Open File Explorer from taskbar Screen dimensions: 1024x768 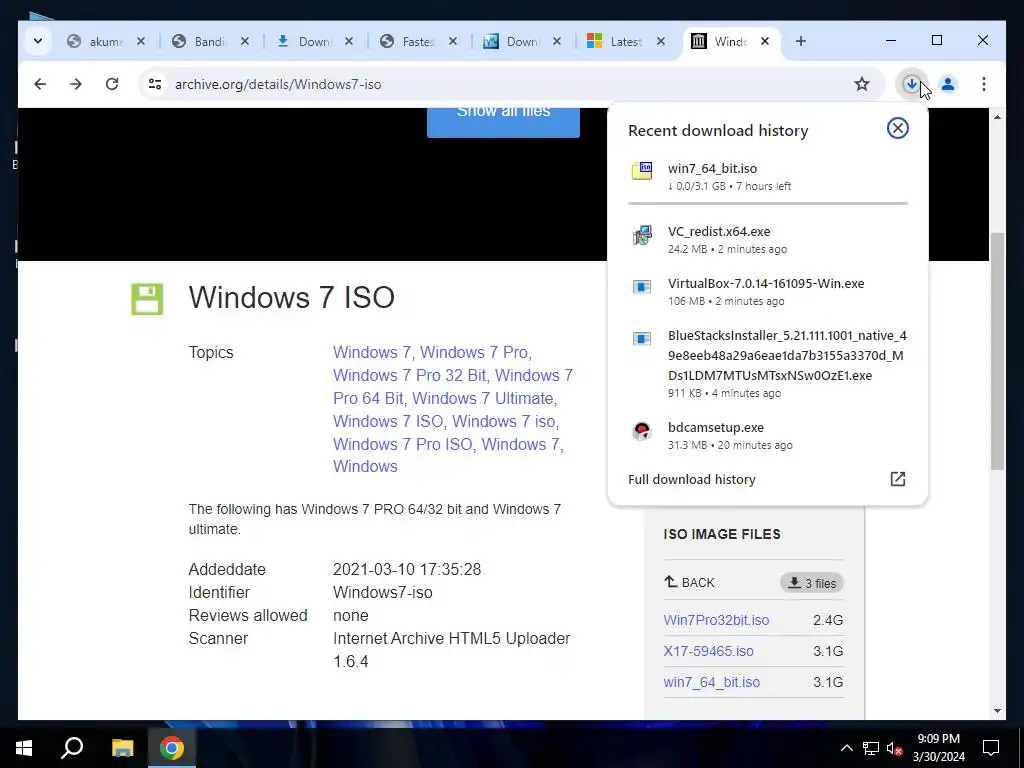(x=122, y=748)
